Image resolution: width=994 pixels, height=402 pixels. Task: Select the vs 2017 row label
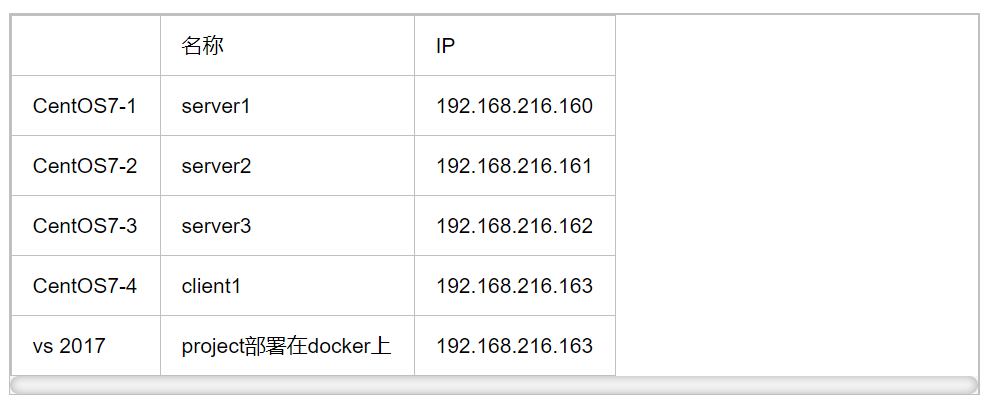point(69,346)
